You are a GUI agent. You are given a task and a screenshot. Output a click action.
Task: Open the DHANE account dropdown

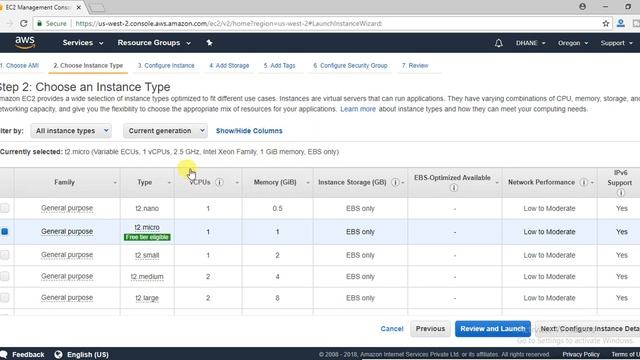tap(530, 43)
